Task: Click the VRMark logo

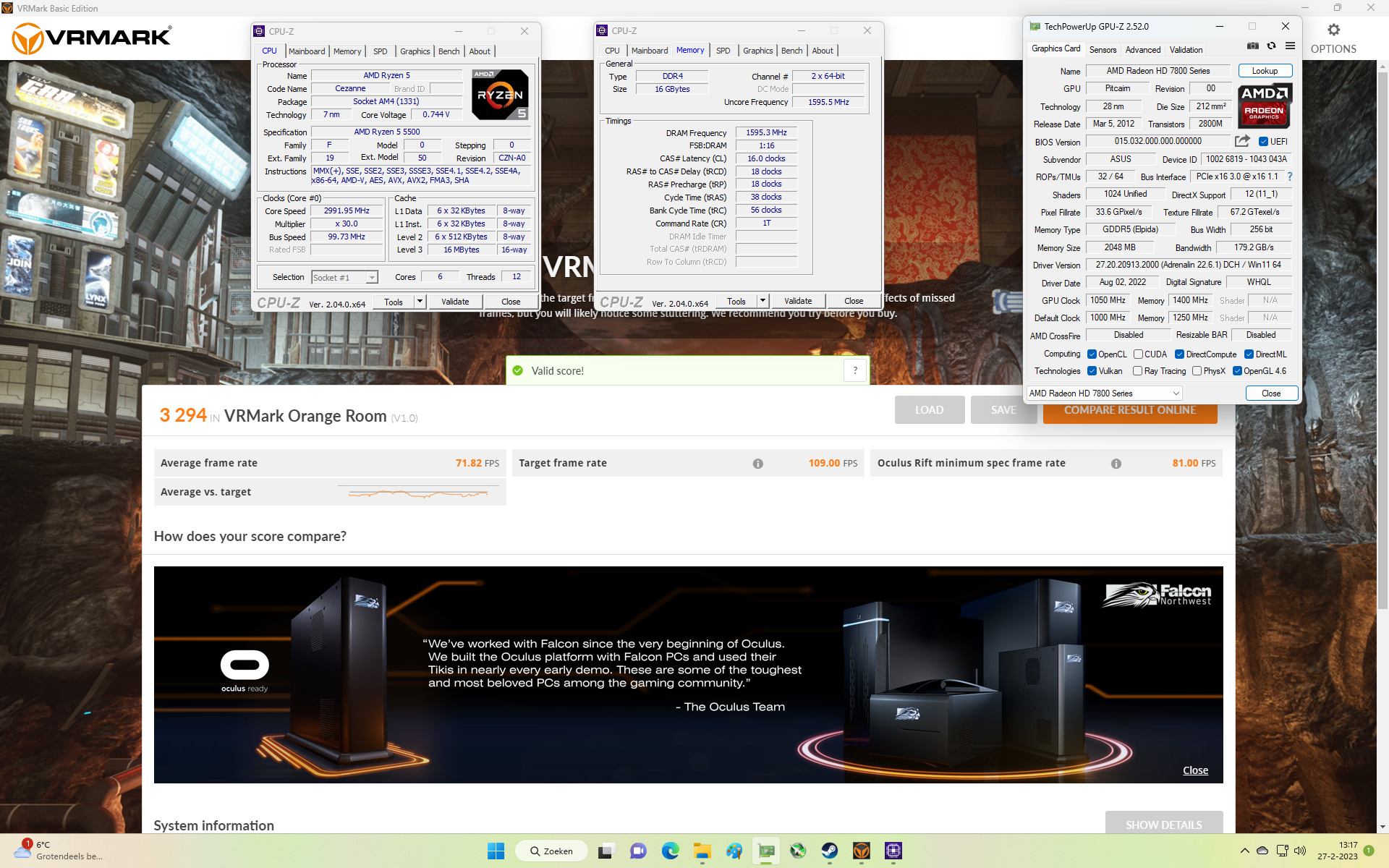Action: tap(92, 38)
